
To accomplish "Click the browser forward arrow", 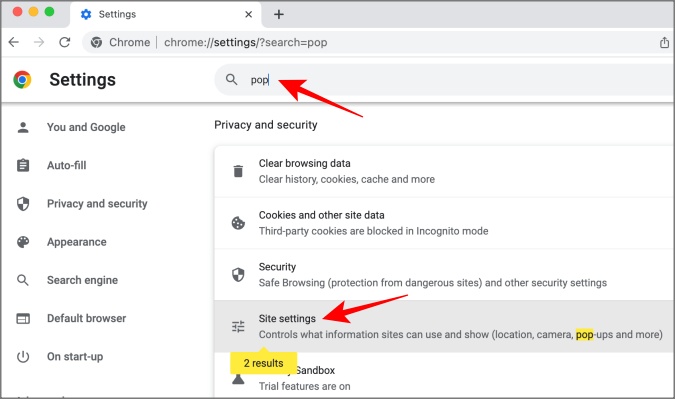I will pyautogui.click(x=39, y=42).
